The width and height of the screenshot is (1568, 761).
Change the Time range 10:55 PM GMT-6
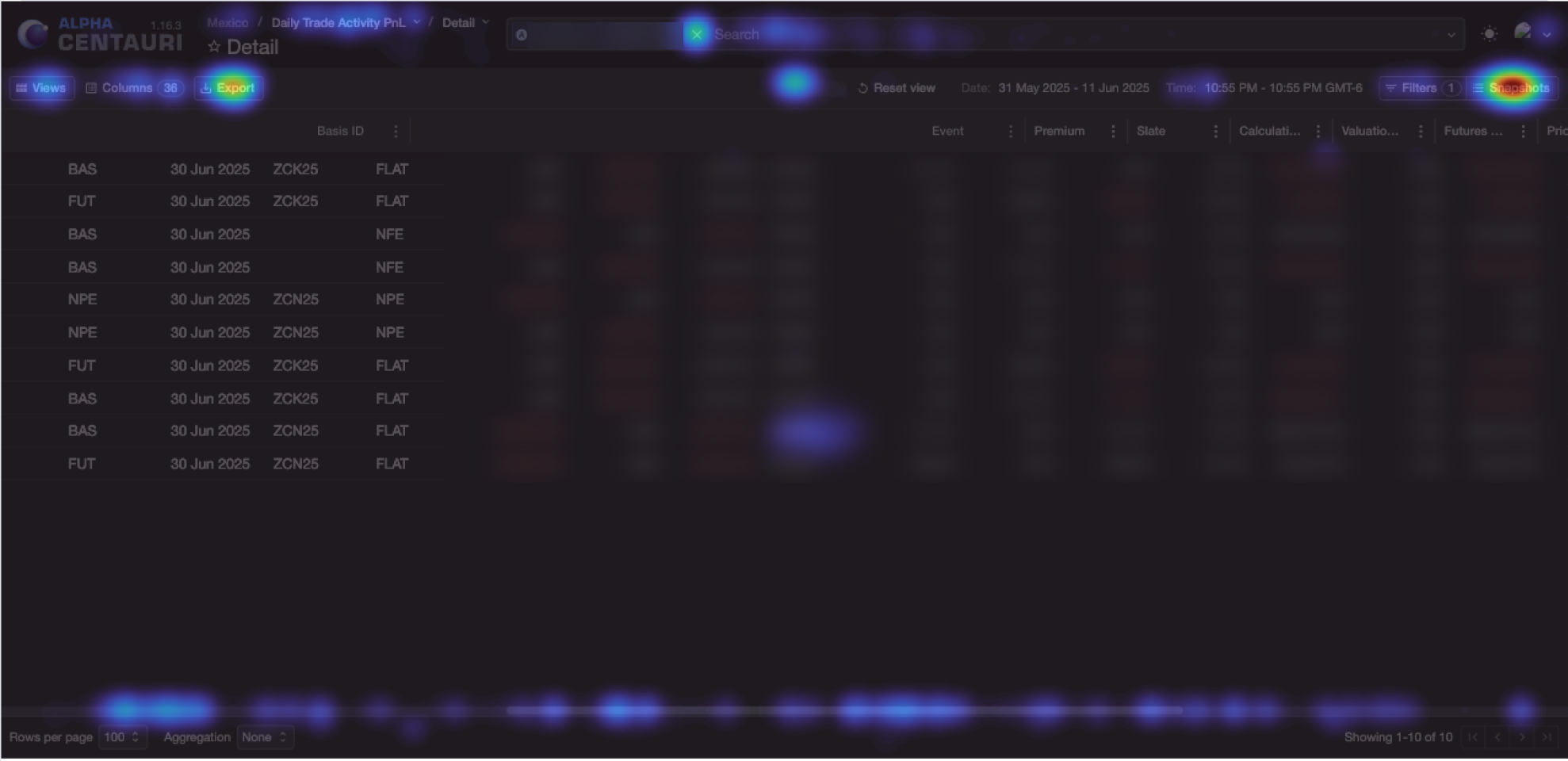[x=1283, y=88]
